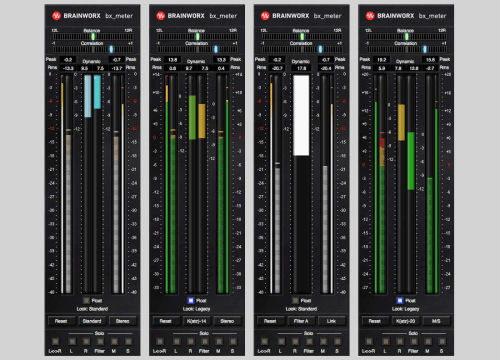Screen dimensions: 500x360
Task: Reset peaks in the K(atz)-14 meter
Action: click(166, 321)
